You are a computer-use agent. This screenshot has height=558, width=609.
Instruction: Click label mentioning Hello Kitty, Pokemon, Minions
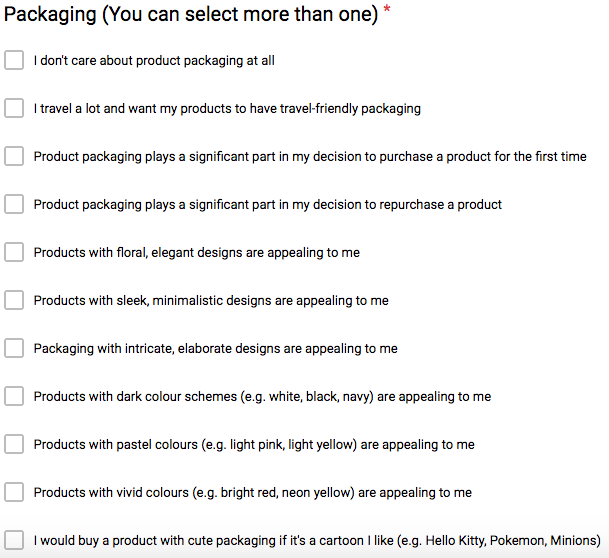coord(317,541)
